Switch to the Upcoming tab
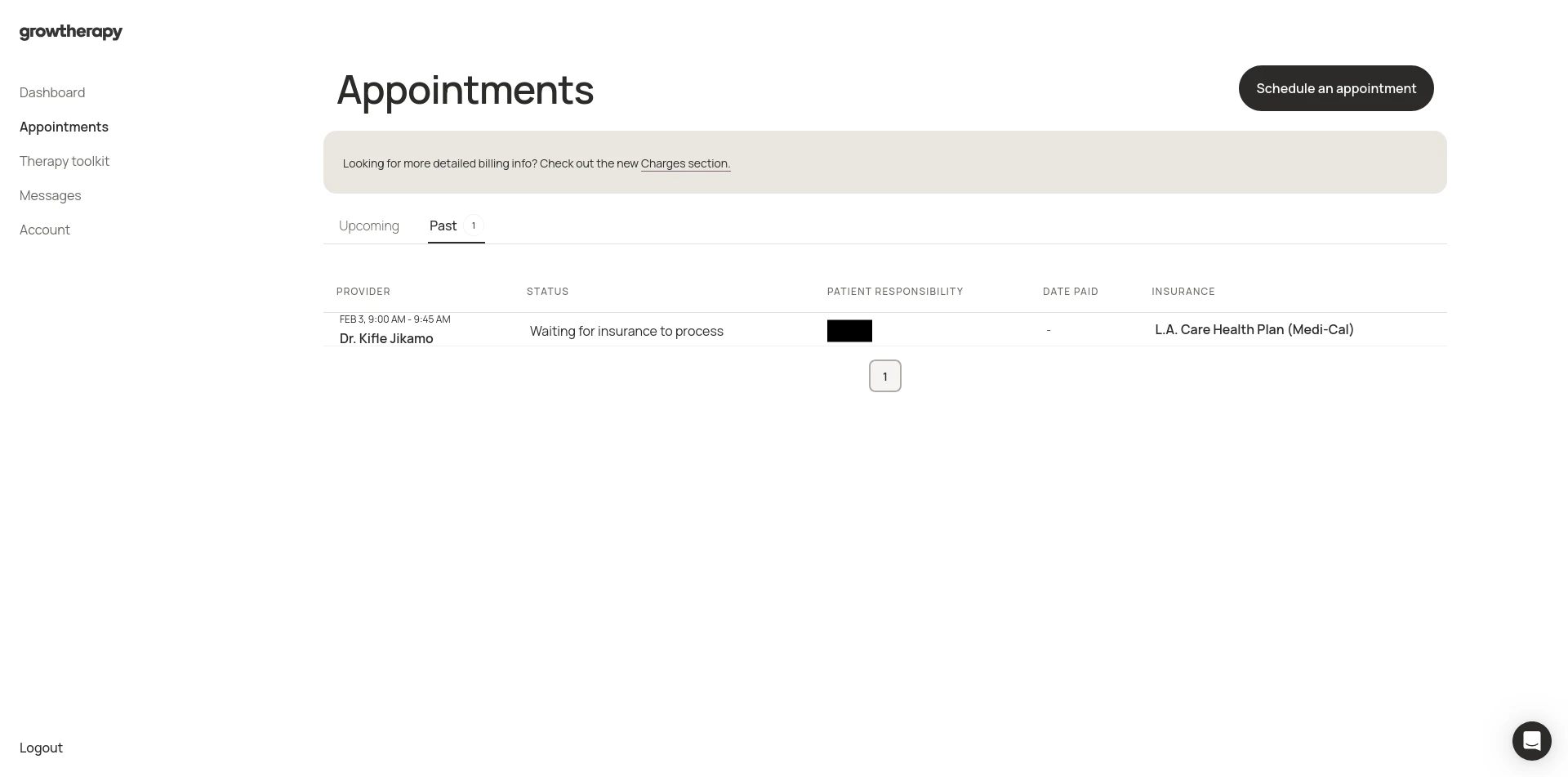This screenshot has height=777, width=1568. click(x=369, y=226)
